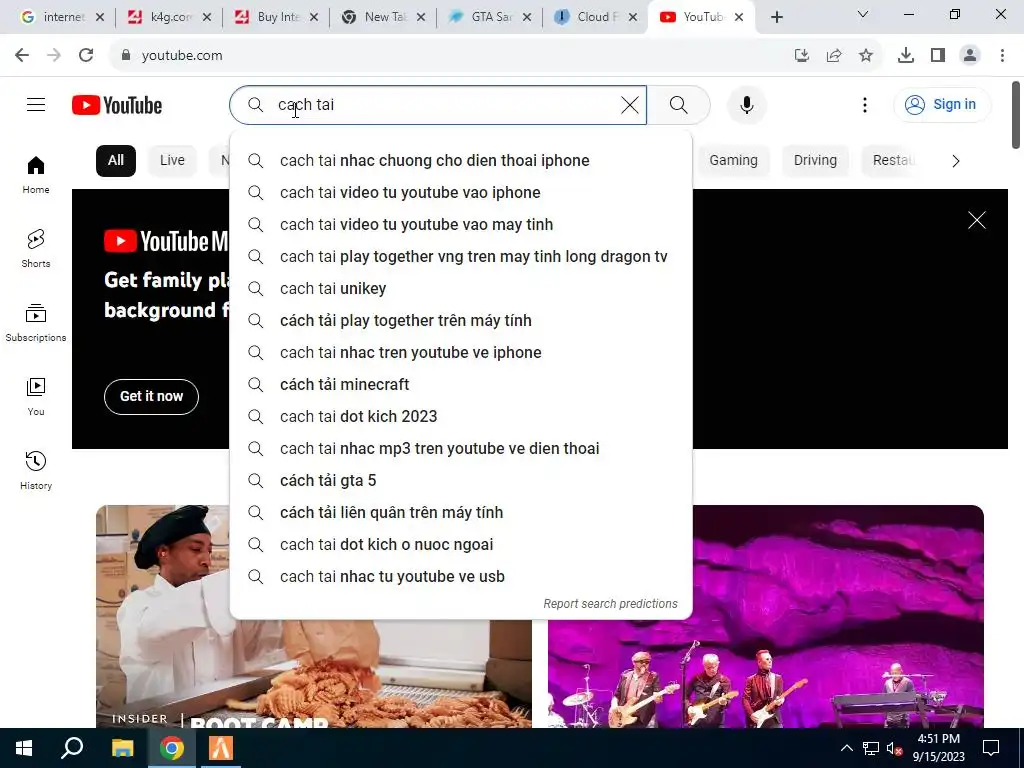Dismiss the YouTube Music banner

[x=976, y=220]
